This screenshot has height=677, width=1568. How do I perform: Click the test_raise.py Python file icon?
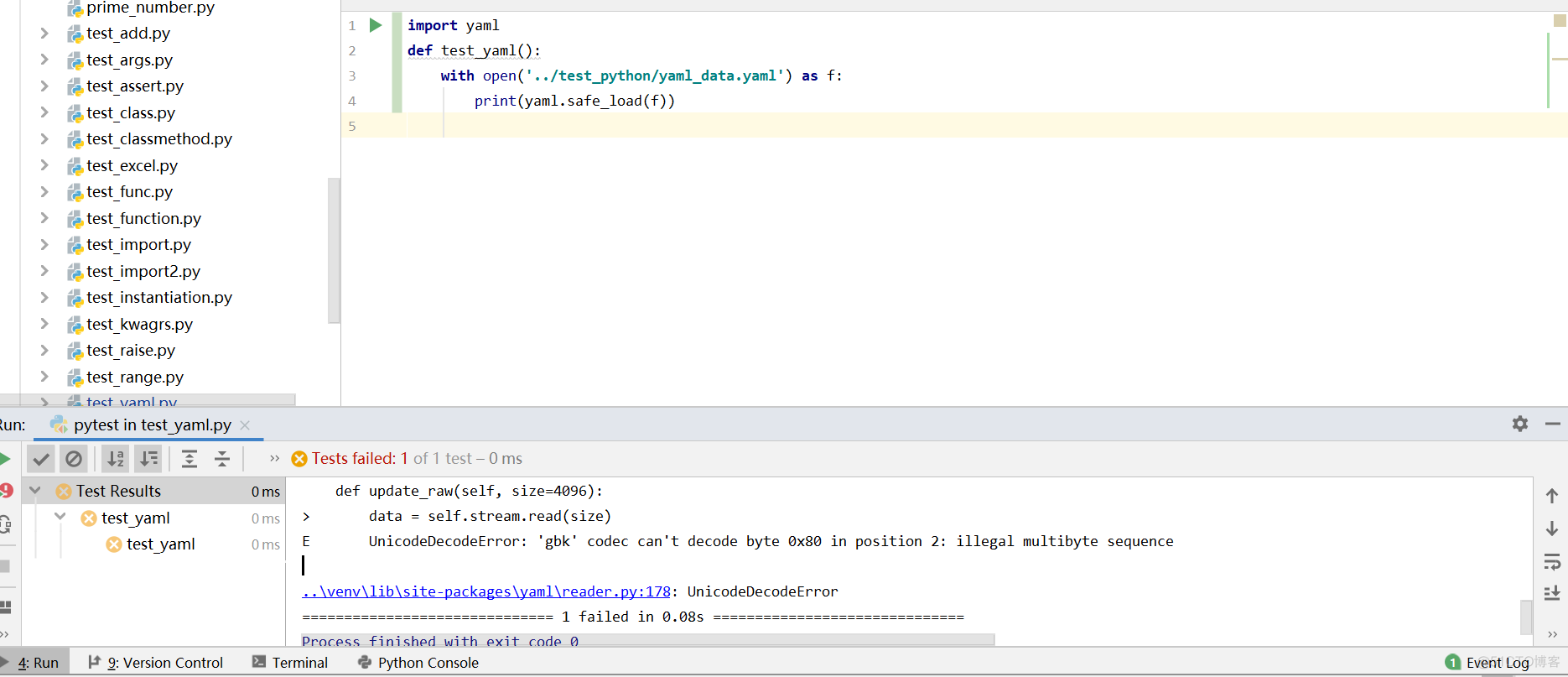(x=75, y=352)
